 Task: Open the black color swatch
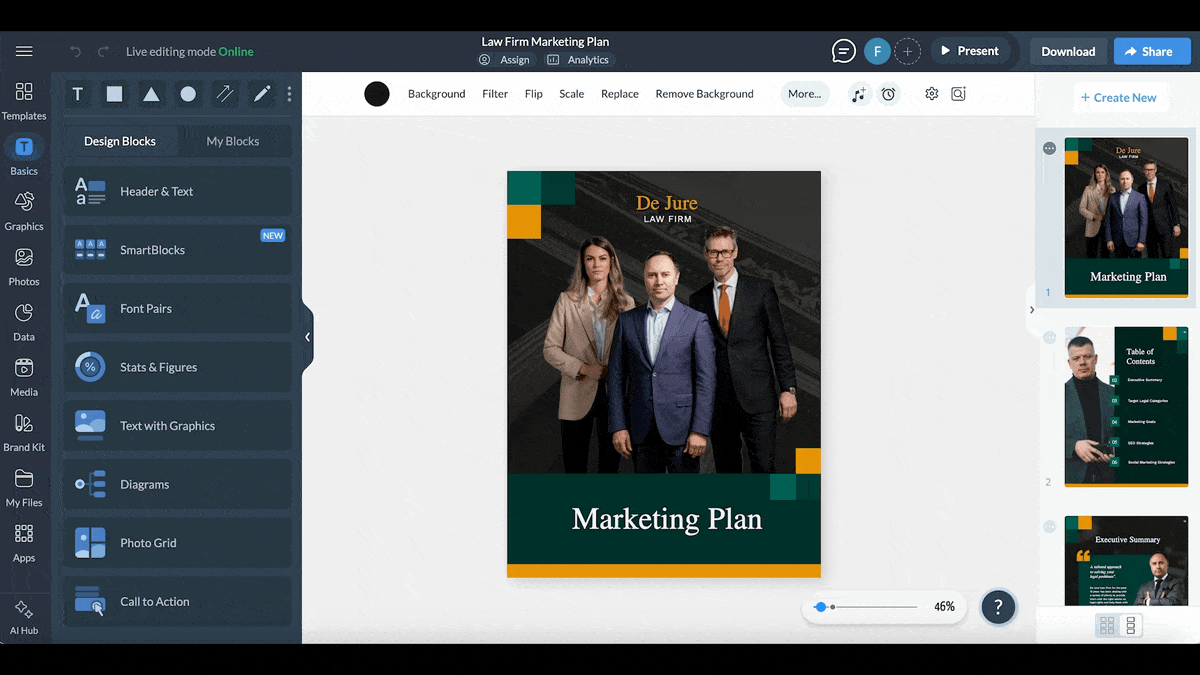tap(377, 94)
